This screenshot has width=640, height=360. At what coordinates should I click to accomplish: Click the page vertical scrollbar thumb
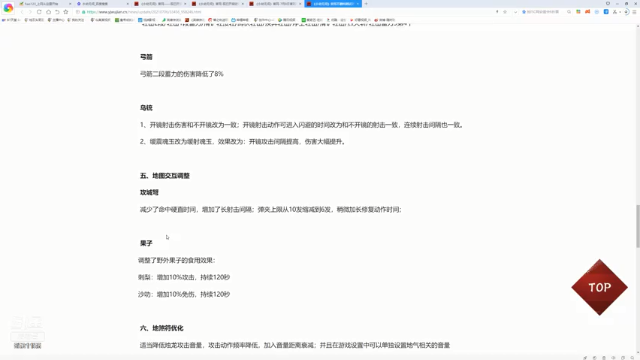(638, 226)
